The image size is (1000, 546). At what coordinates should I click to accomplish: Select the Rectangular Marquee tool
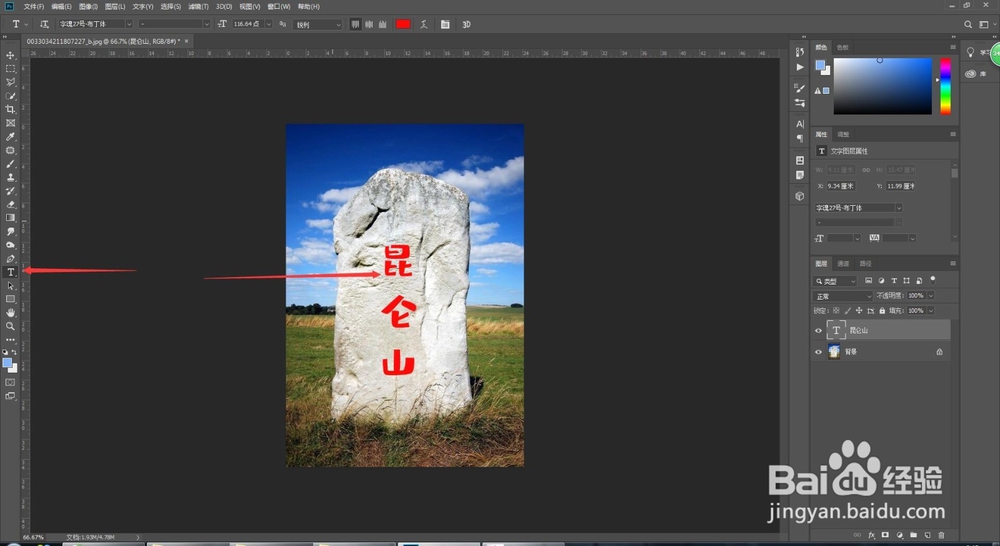coord(10,69)
